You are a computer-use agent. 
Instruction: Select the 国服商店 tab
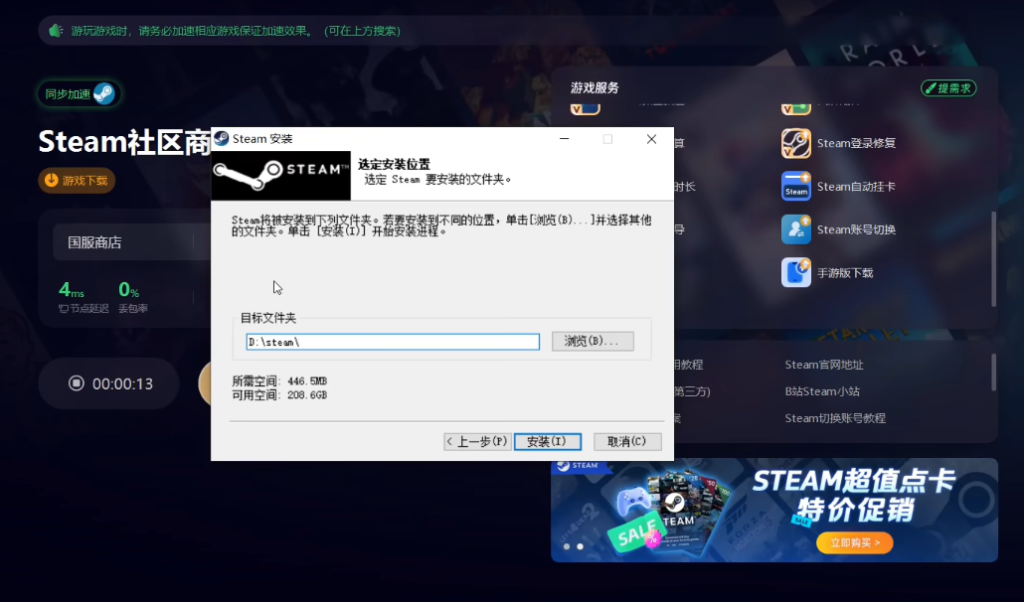coord(95,243)
